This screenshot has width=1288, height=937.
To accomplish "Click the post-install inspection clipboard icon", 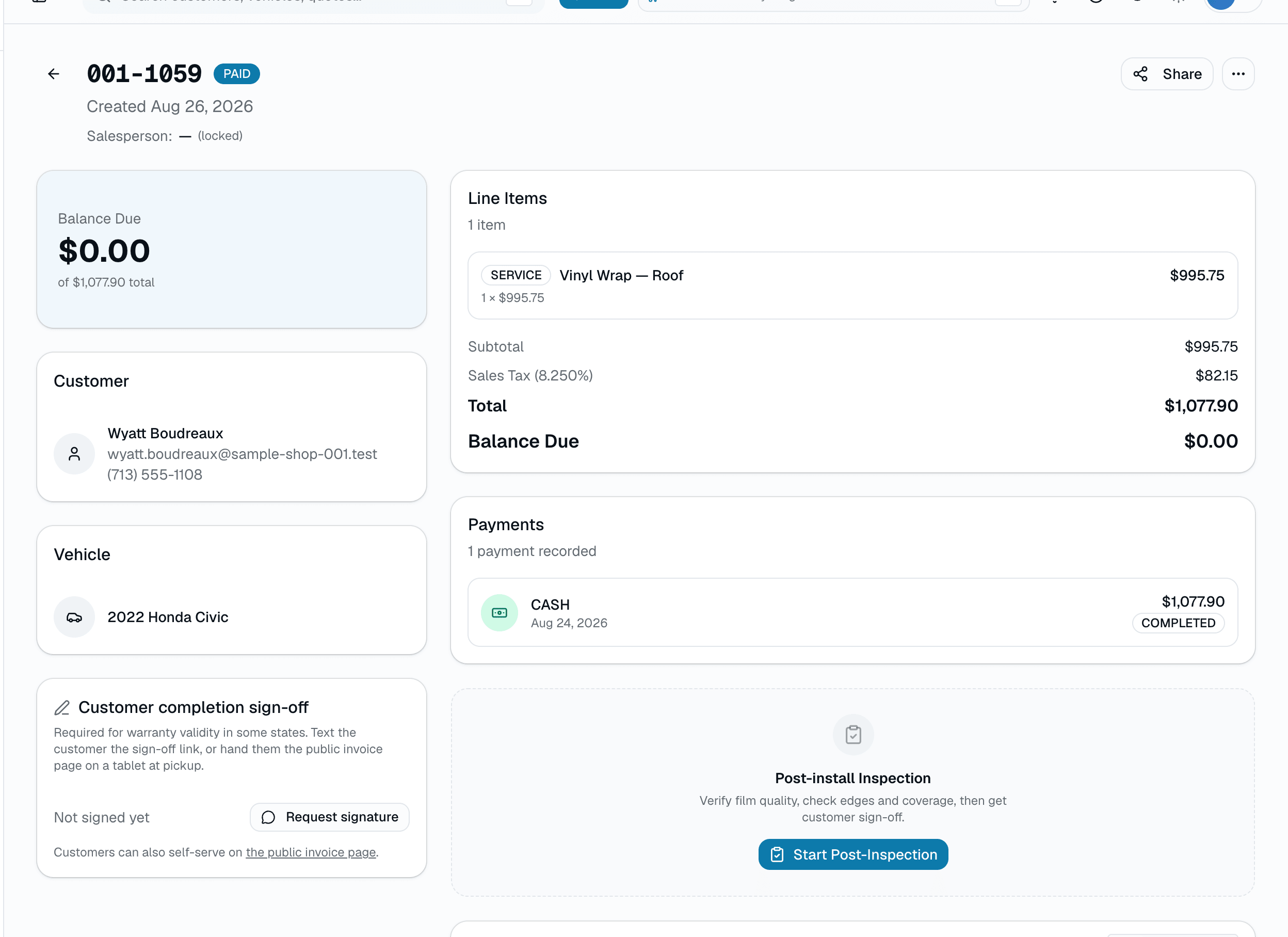I will tap(853, 735).
